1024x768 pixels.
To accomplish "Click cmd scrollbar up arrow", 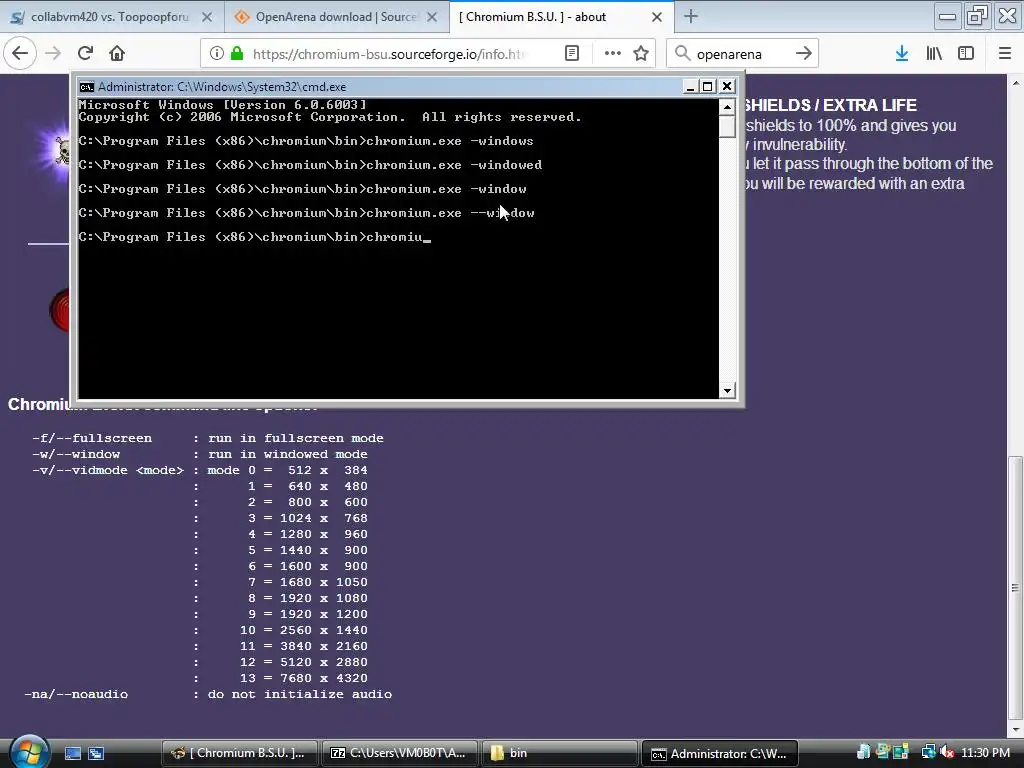I will (x=727, y=106).
